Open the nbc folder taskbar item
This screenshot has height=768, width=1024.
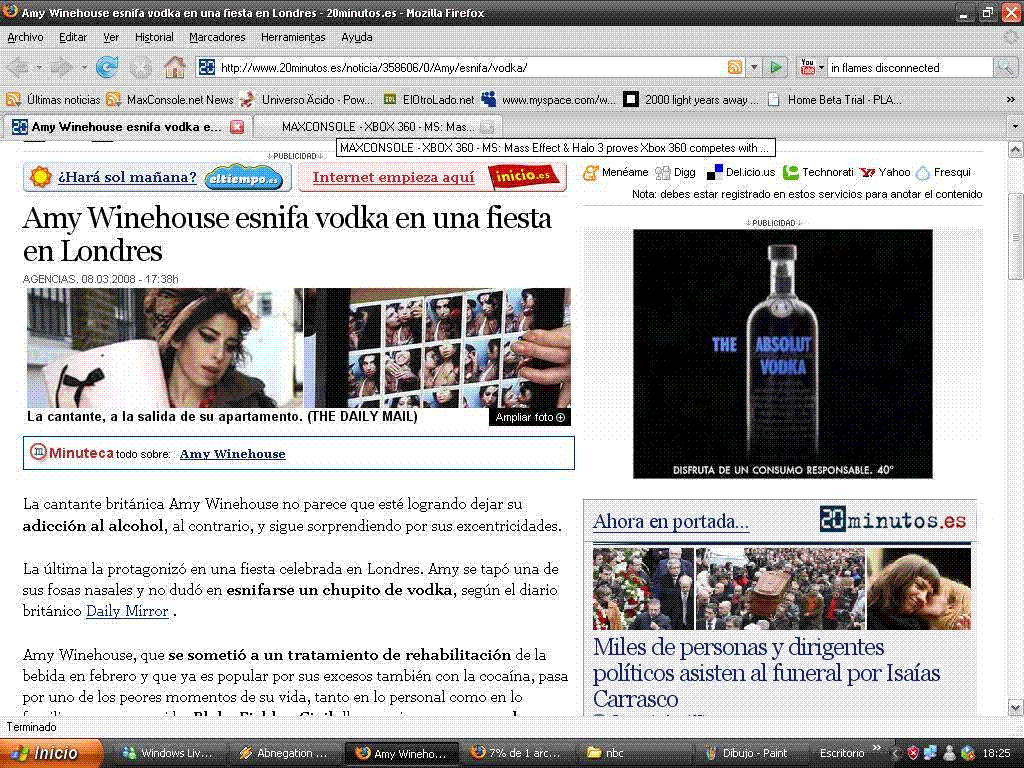point(631,753)
